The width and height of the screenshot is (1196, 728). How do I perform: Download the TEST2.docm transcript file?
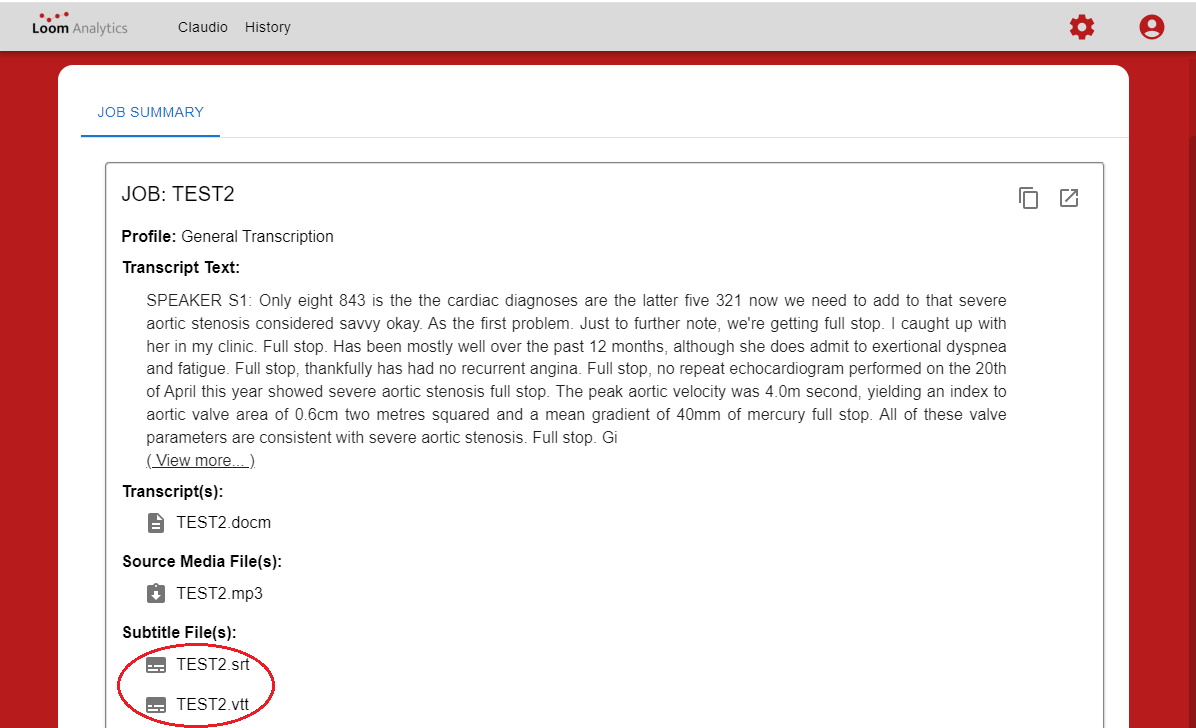[x=223, y=523]
